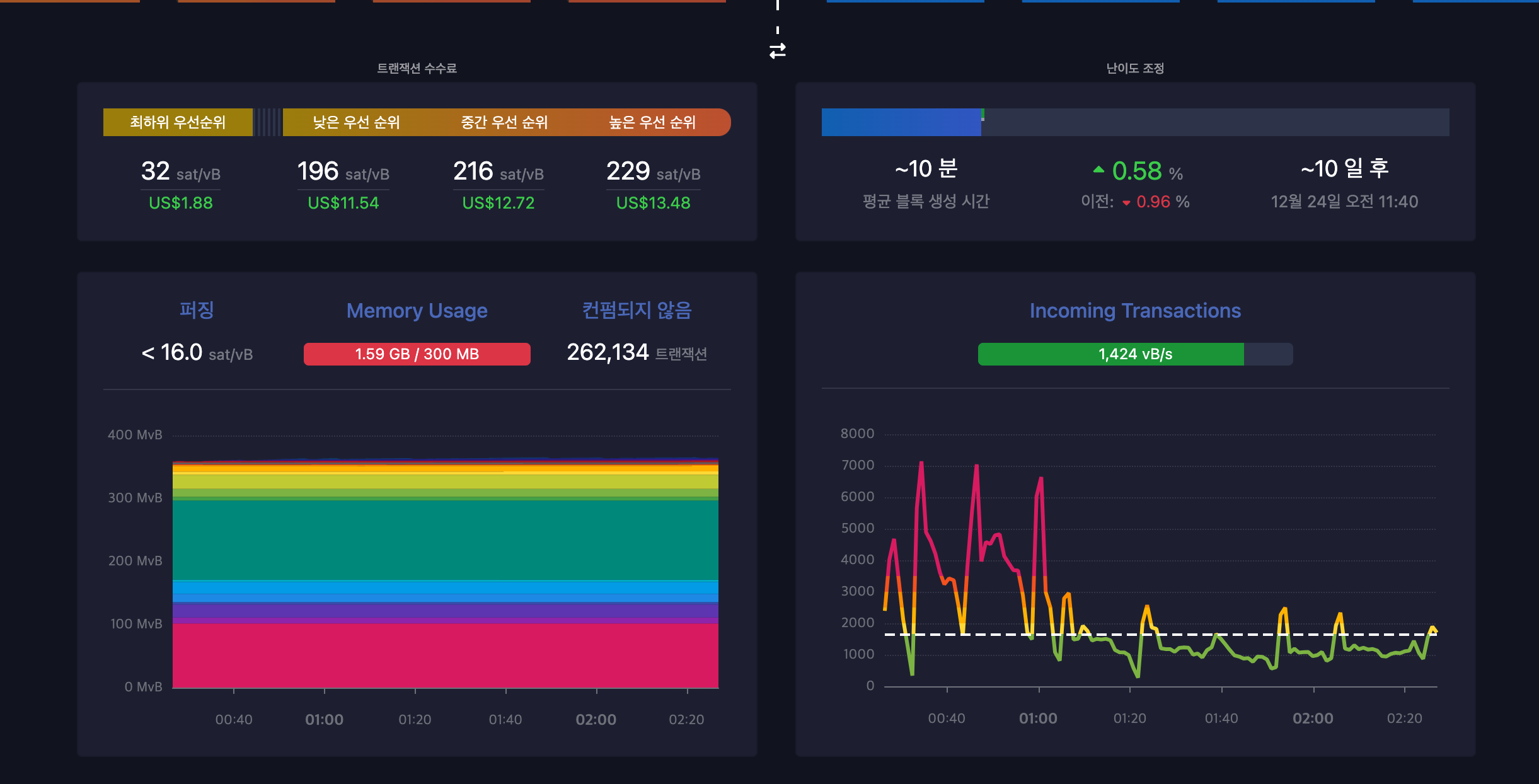1539x784 pixels.
Task: Select the 낮은 우선 순위 fee label
Action: pos(356,122)
